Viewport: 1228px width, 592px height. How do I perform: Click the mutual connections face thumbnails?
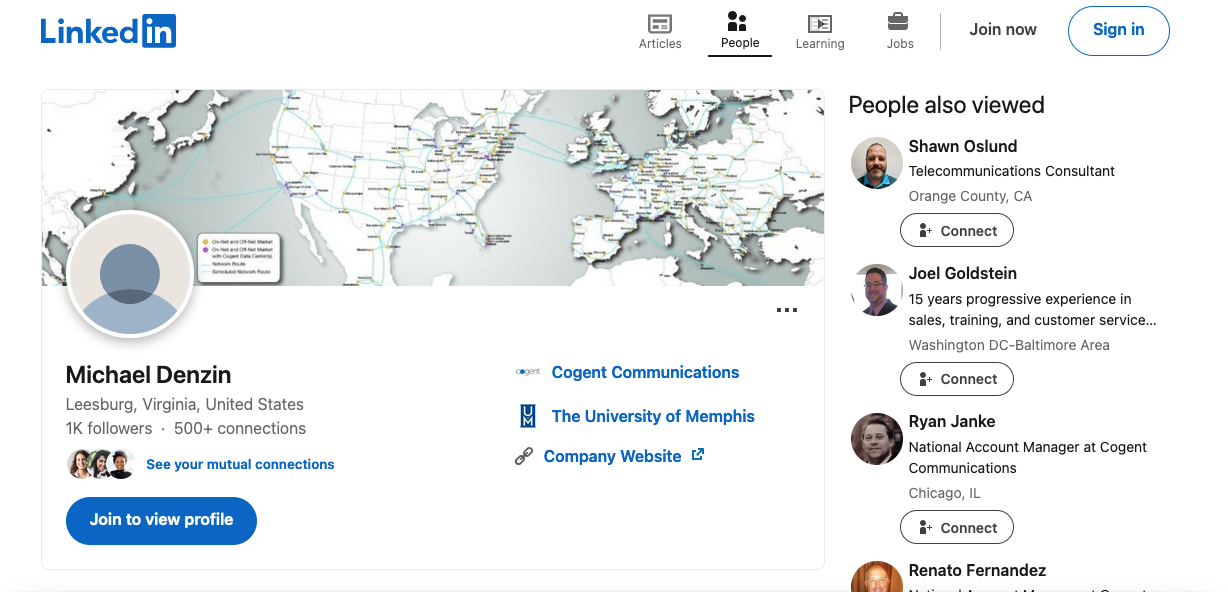101,464
